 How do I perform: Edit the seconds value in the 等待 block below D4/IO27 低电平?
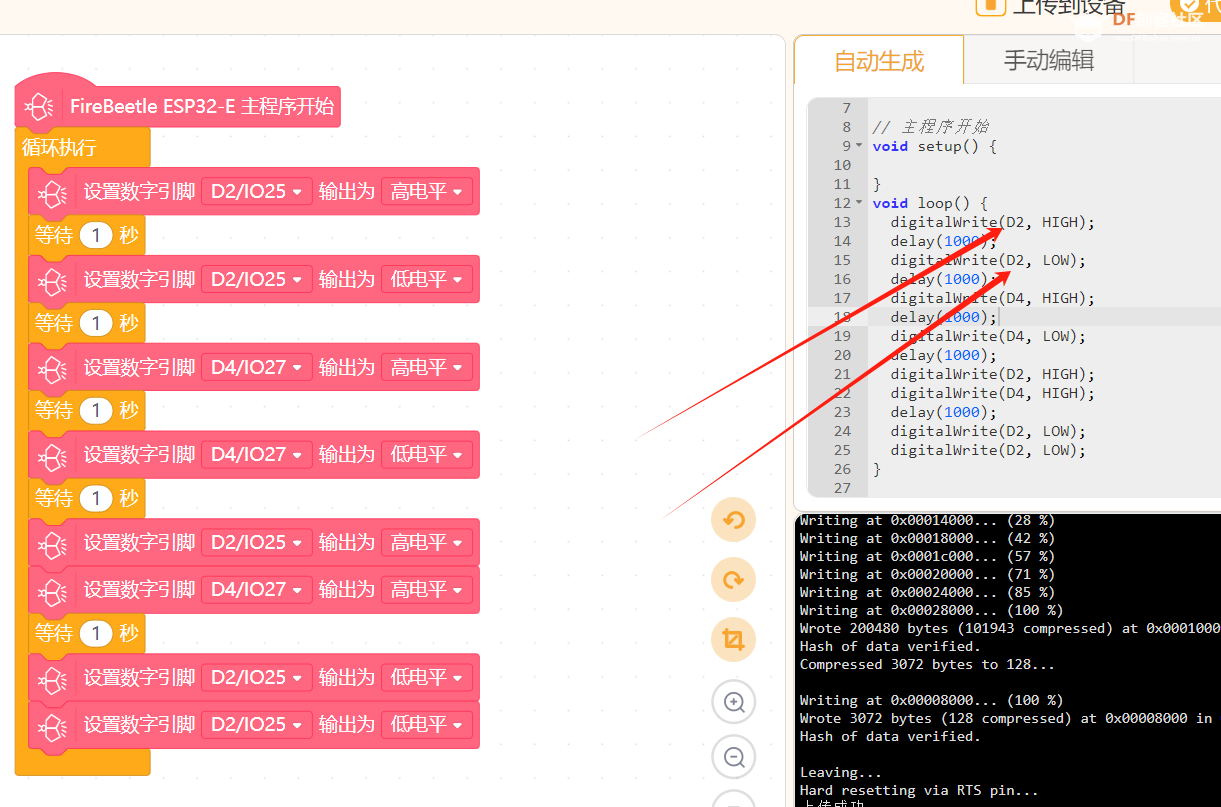pyautogui.click(x=96, y=498)
